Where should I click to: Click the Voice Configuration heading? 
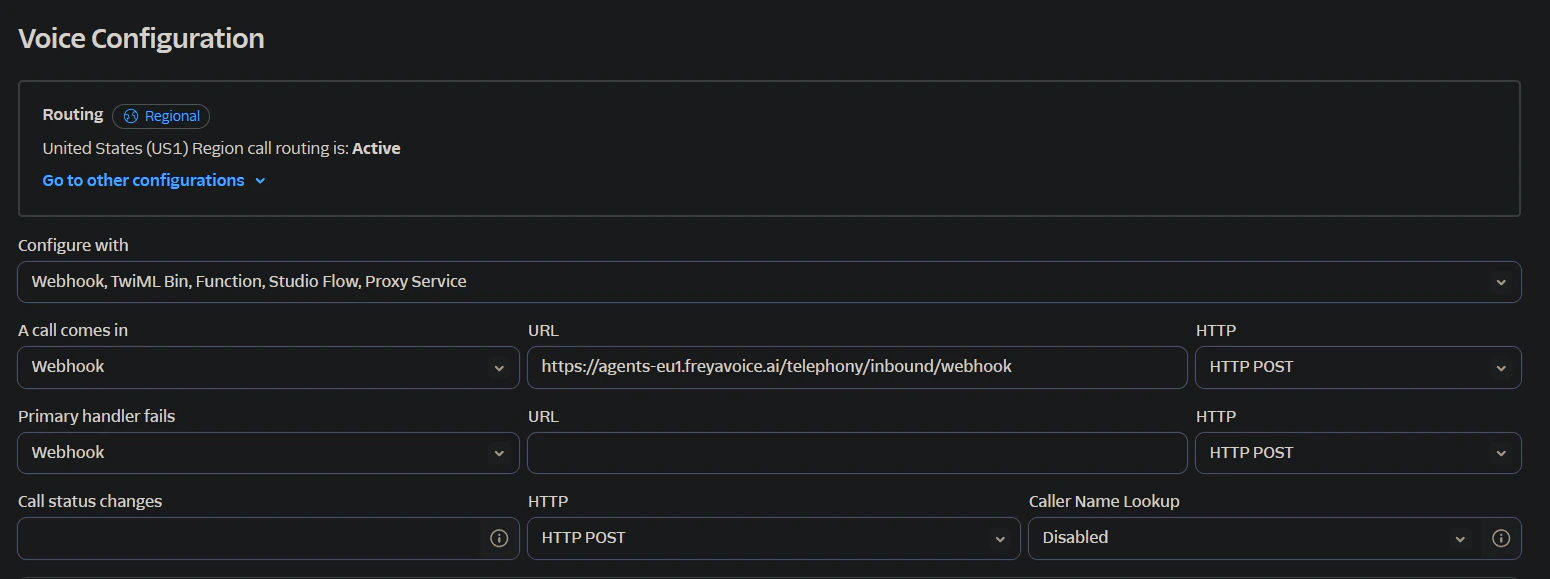tap(141, 38)
